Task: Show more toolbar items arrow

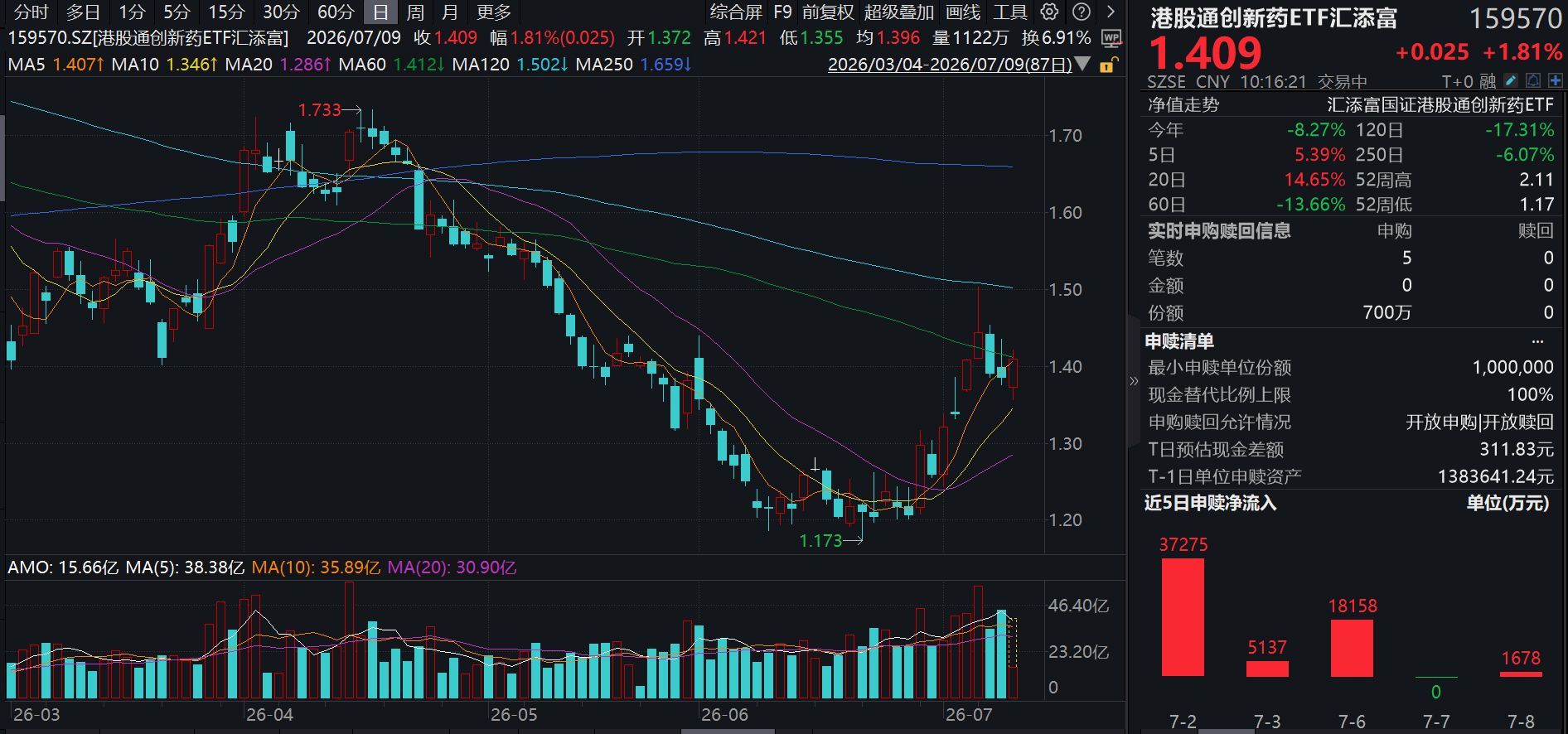Action: (1111, 12)
